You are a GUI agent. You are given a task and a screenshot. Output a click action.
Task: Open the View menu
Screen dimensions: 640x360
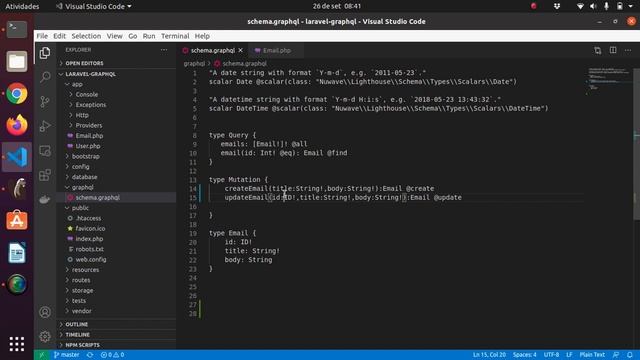(115, 36)
